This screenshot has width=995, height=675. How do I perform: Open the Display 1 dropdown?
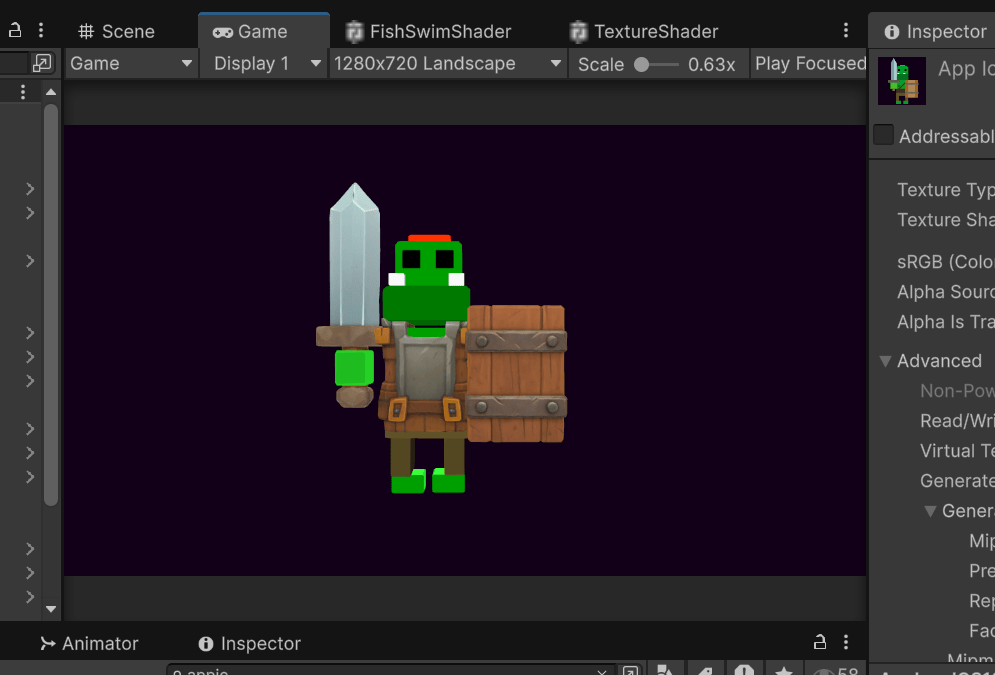tap(267, 64)
